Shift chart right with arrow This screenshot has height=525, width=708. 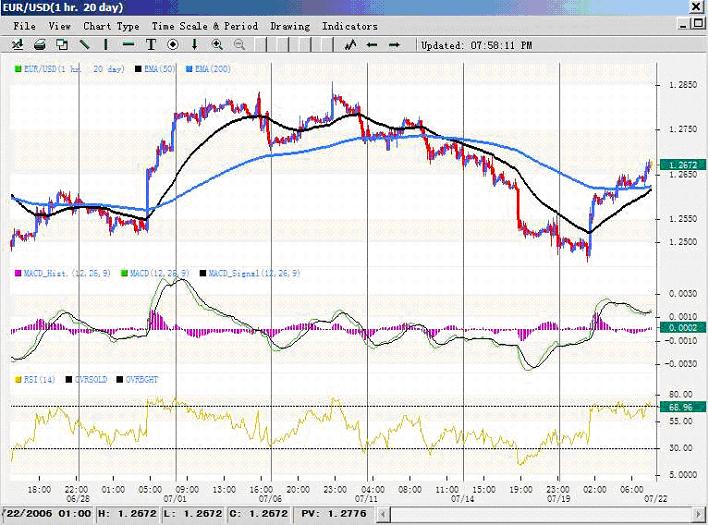[394, 45]
